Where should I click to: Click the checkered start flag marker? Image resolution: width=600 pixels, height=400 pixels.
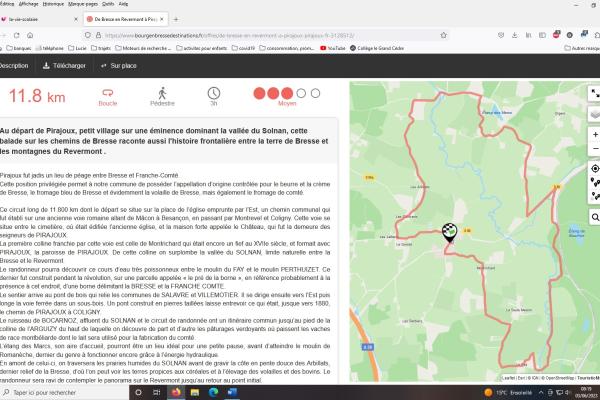click(x=449, y=232)
